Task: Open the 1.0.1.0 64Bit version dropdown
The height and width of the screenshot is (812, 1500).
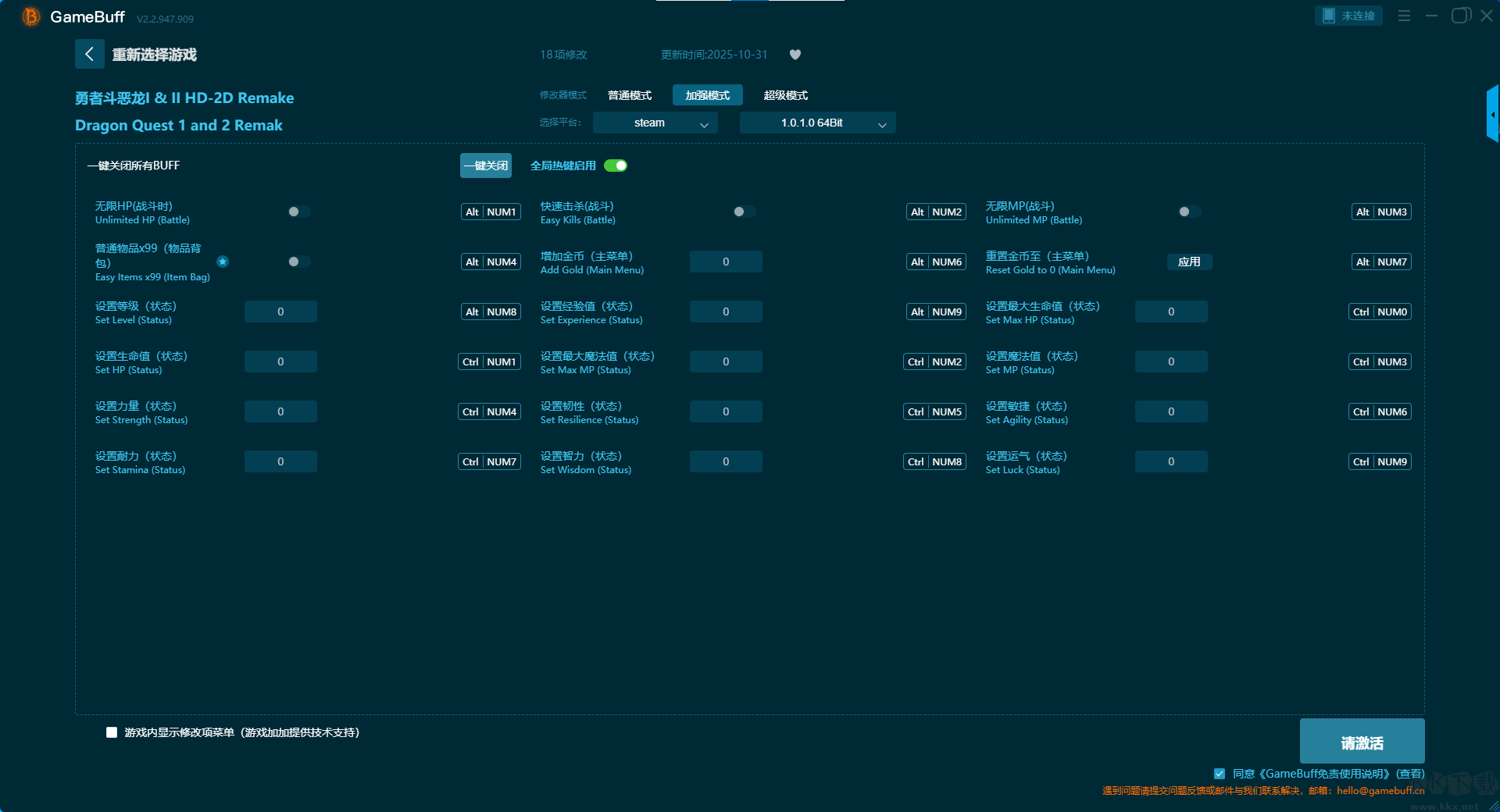Action: point(818,123)
